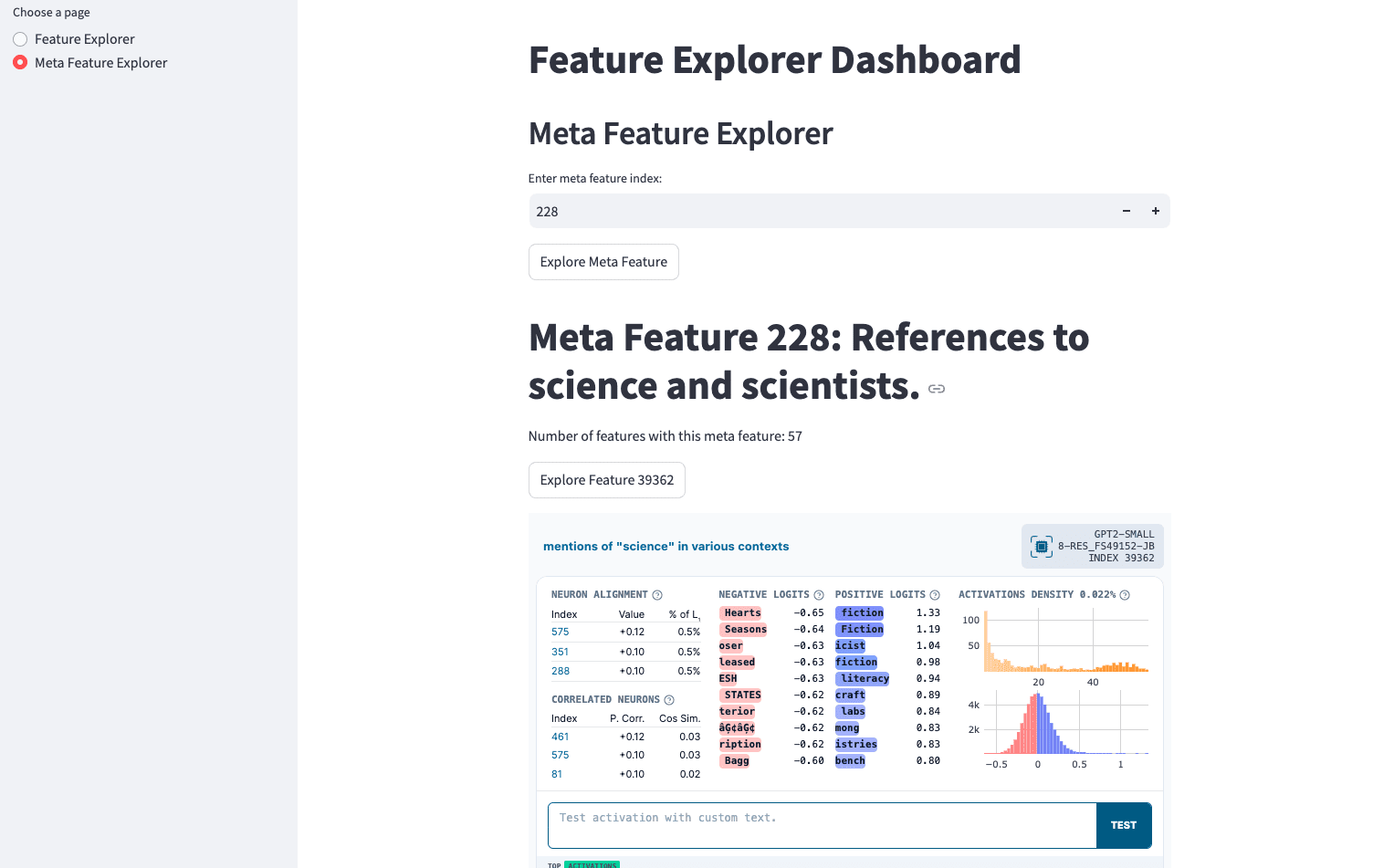Click the Explore Feature 39362 button

click(x=607, y=480)
